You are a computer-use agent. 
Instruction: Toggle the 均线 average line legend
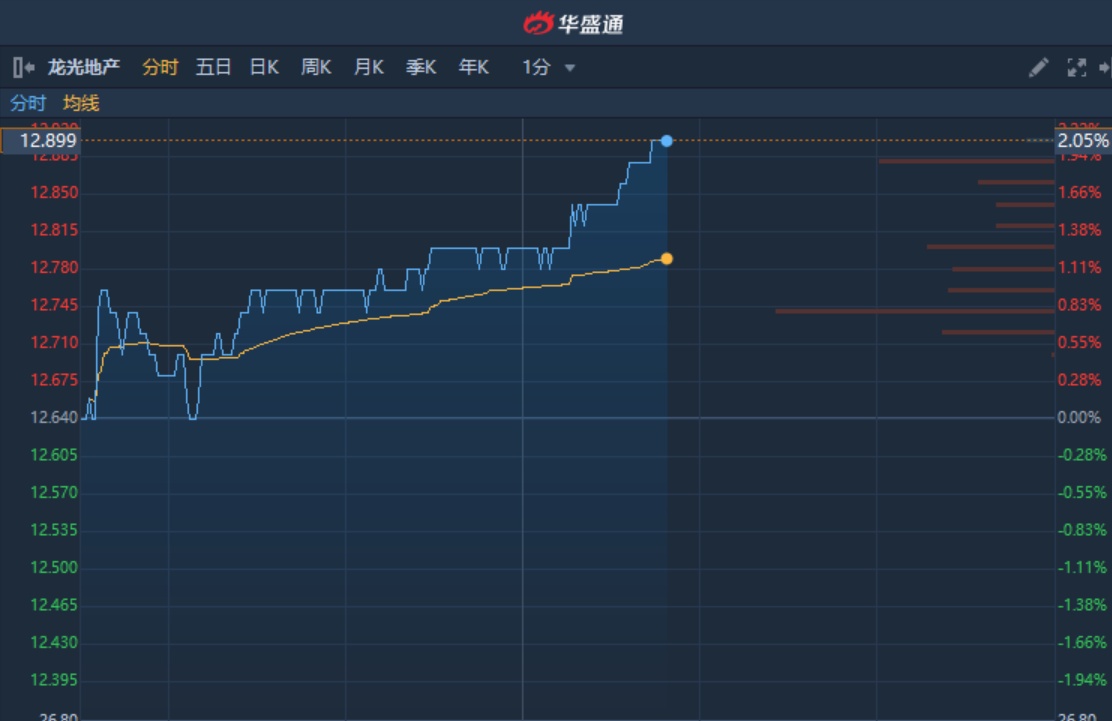pos(81,103)
